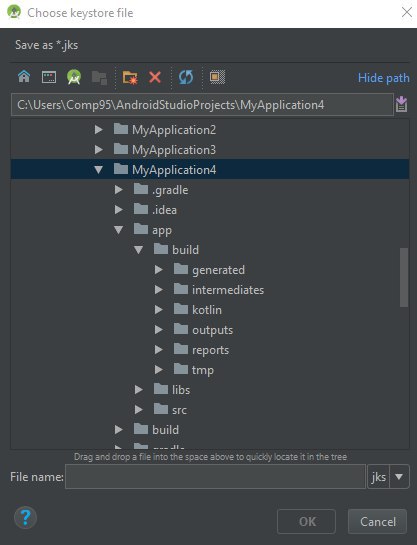Expand the .idea folder arrow
Viewport: 417px width, 545px height.
coord(118,210)
